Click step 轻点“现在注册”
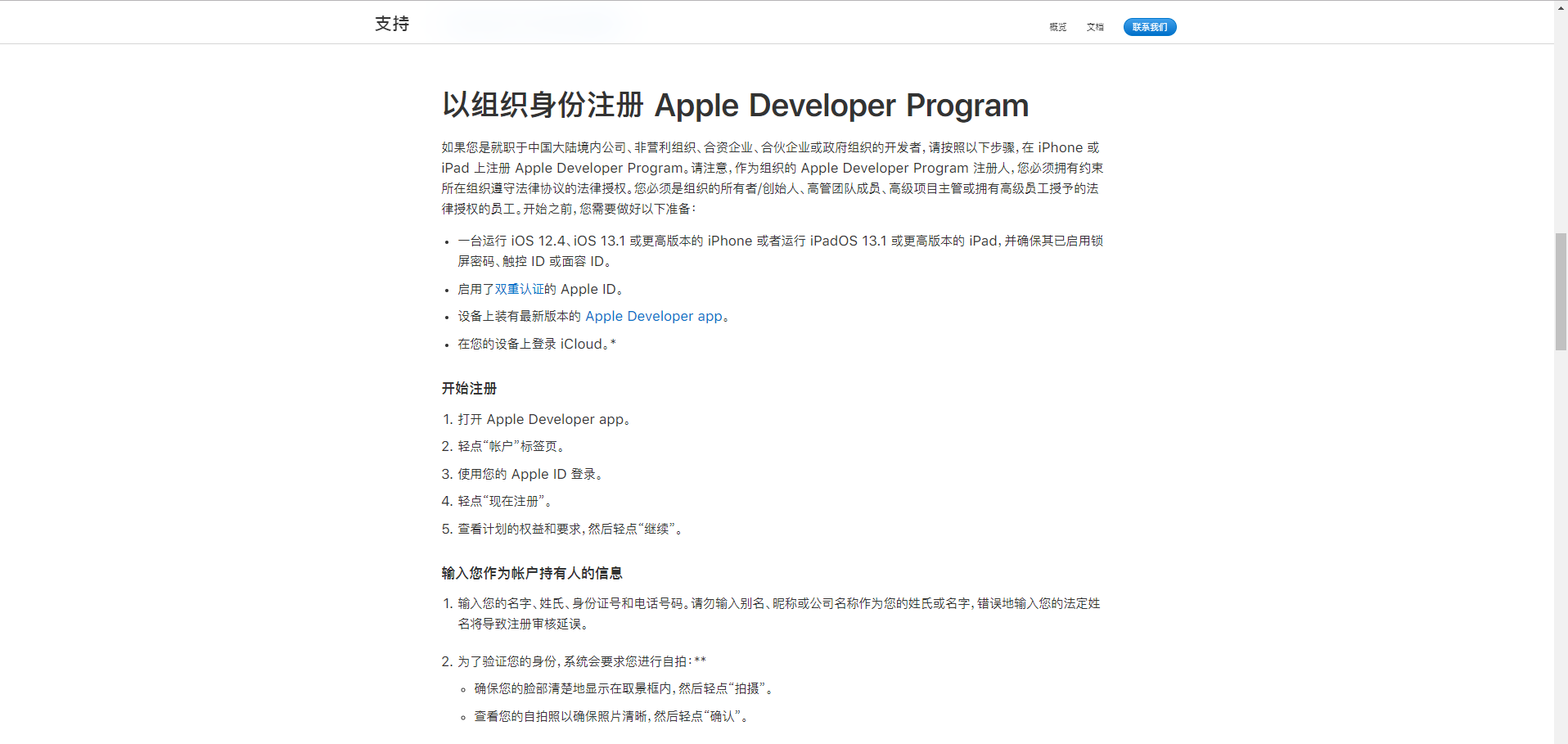The height and width of the screenshot is (744, 1568). click(x=505, y=501)
